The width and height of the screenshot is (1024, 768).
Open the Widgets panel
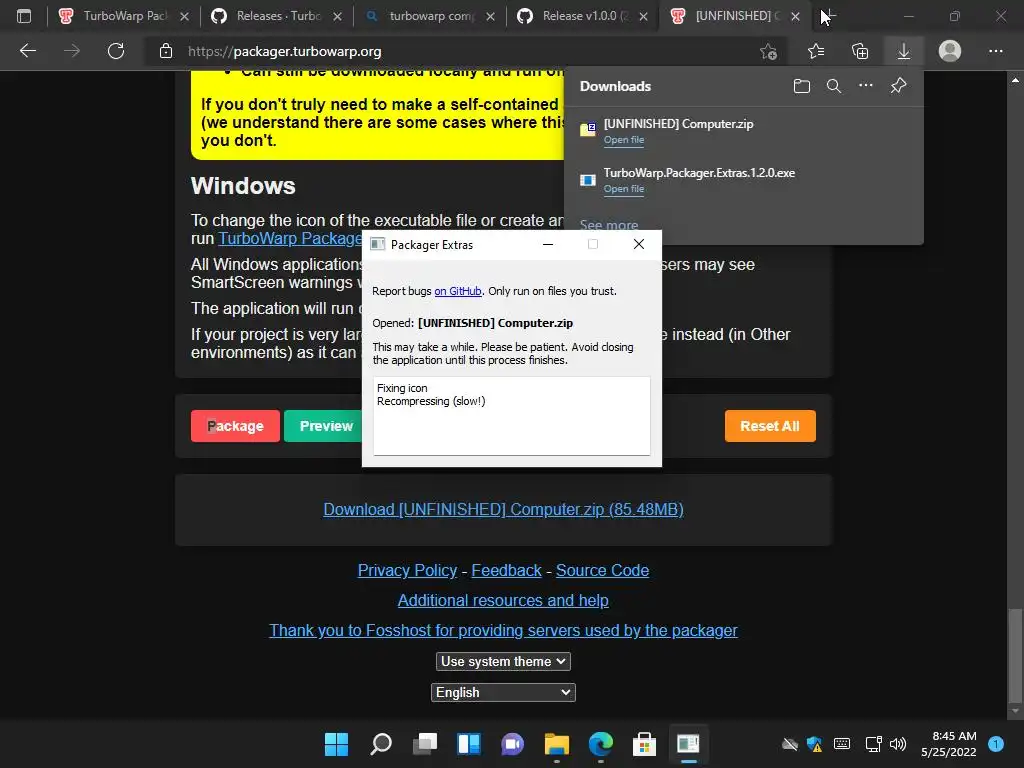[469, 744]
